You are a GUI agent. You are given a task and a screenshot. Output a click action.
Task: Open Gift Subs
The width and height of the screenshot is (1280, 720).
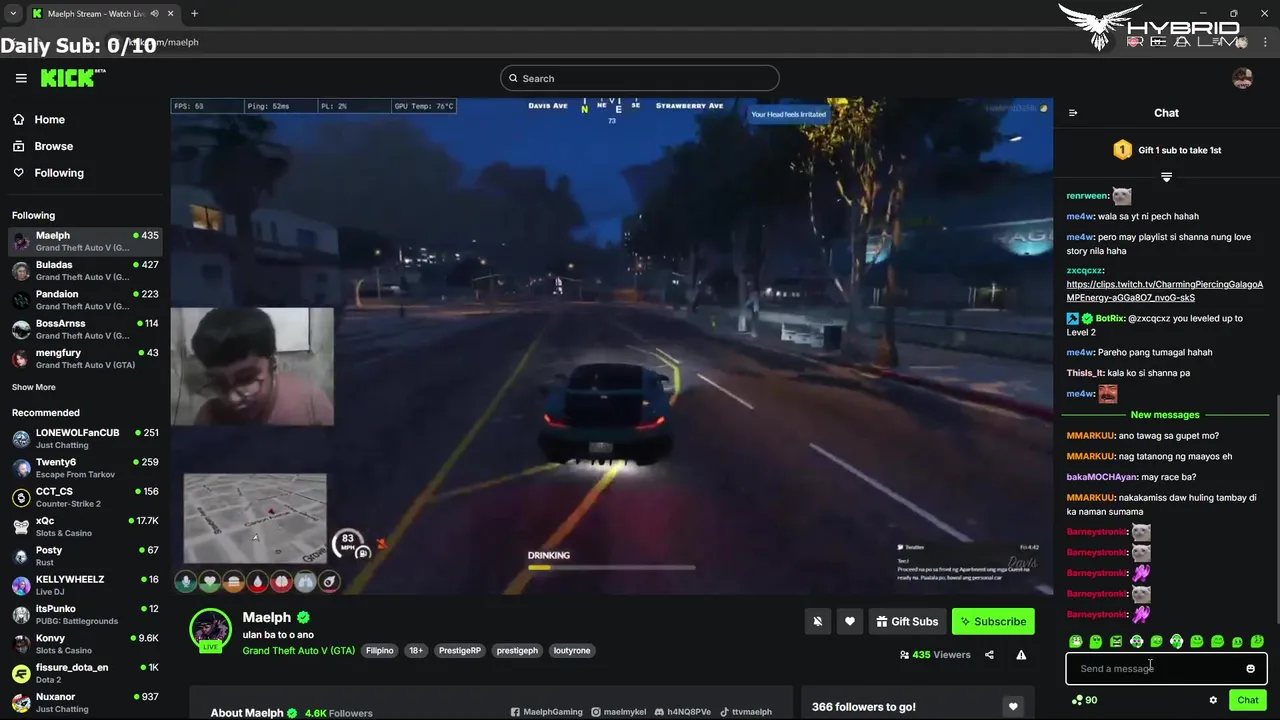click(x=907, y=621)
